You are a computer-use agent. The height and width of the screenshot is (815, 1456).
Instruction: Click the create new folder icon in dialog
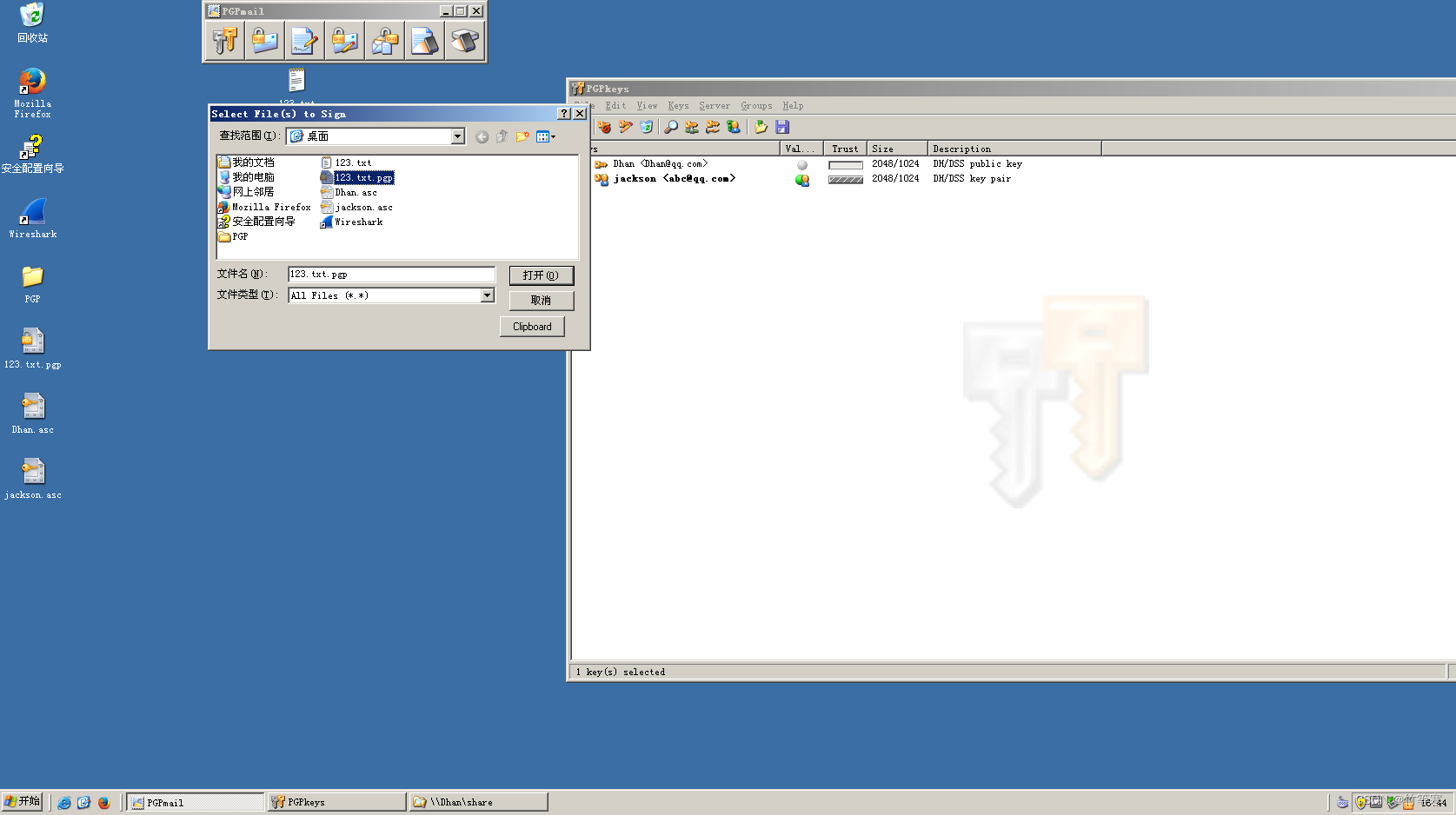(522, 136)
